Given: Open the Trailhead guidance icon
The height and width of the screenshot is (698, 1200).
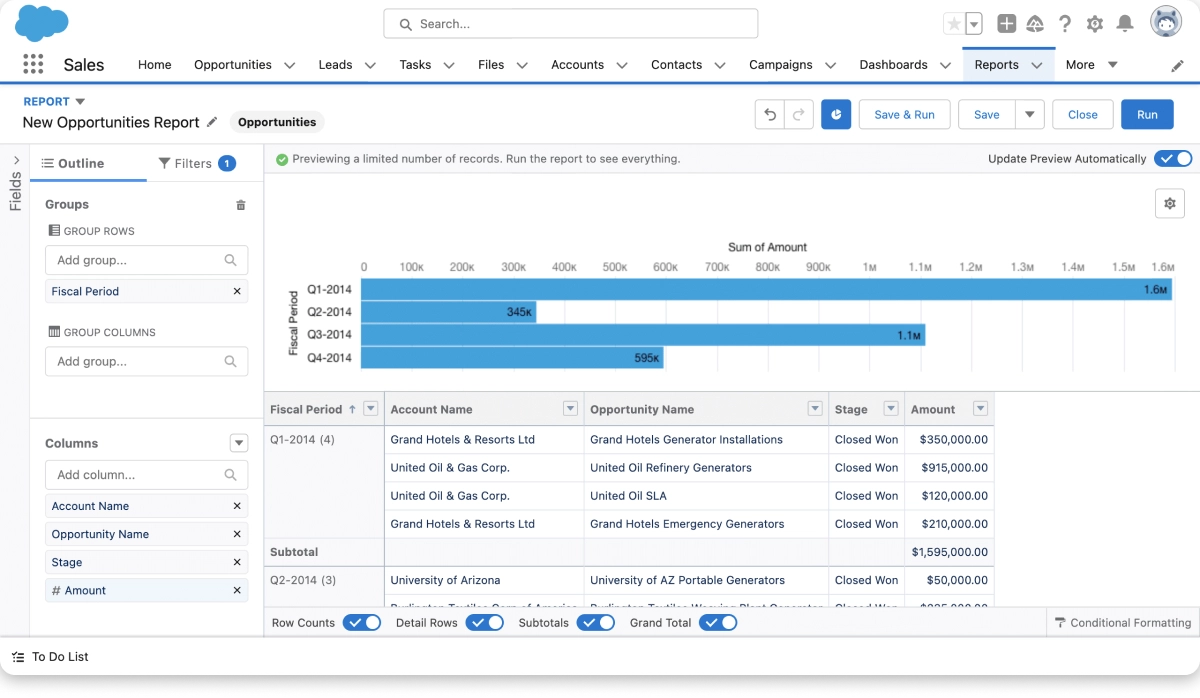Looking at the screenshot, I should coord(1036,23).
